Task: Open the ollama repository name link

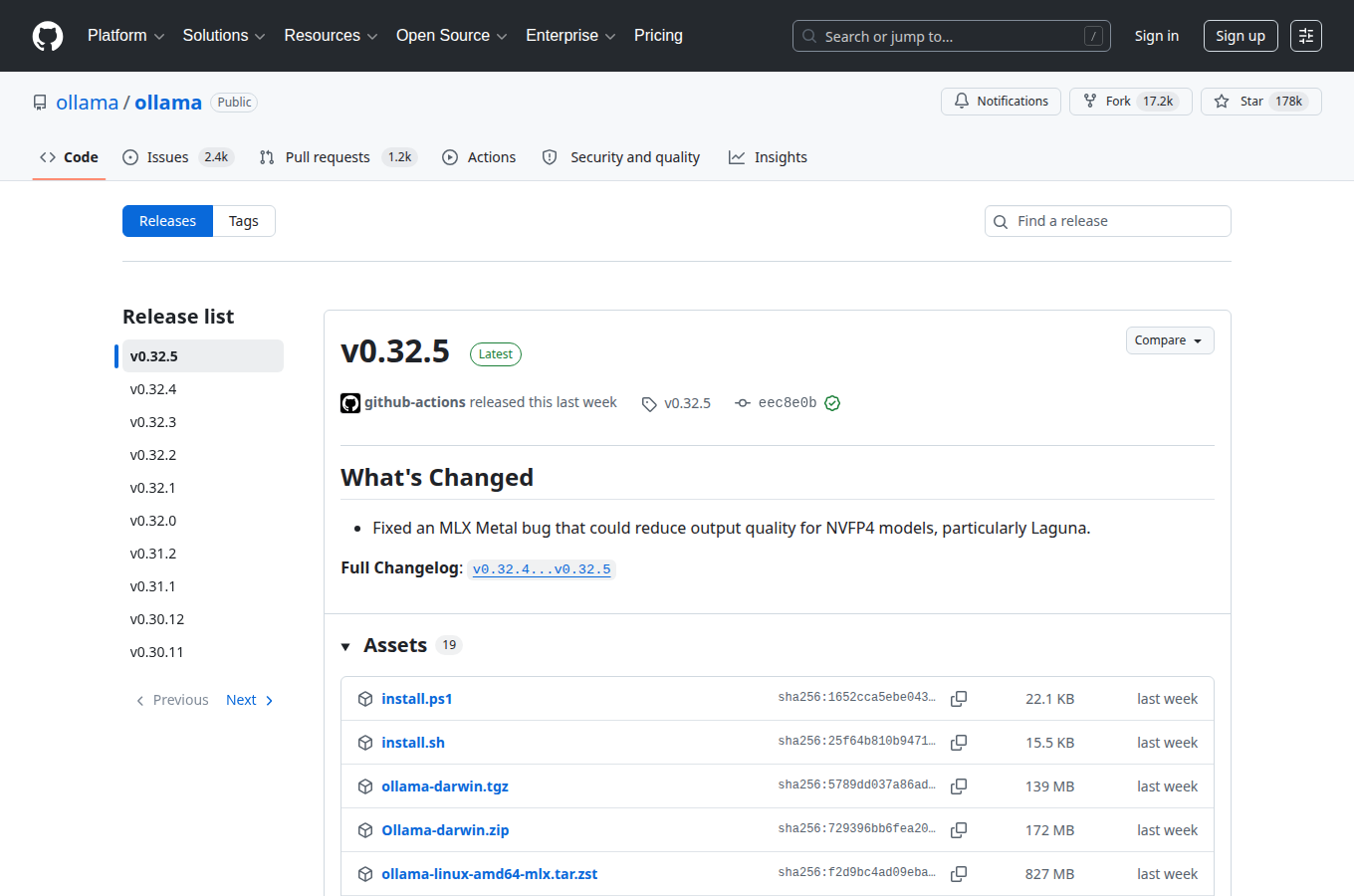Action: [168, 103]
